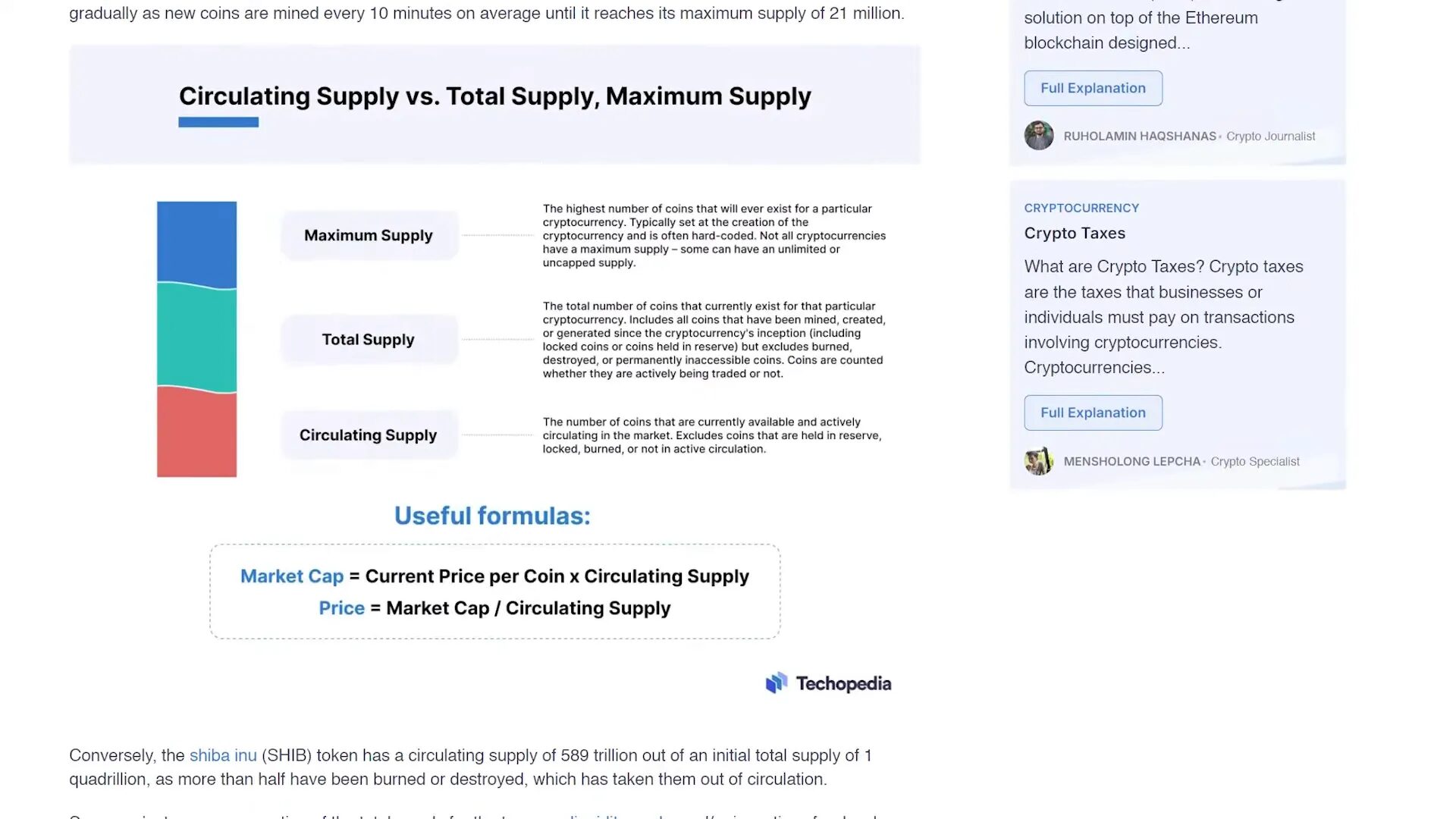Click the blue Price formula term
1456x819 pixels.
(341, 608)
